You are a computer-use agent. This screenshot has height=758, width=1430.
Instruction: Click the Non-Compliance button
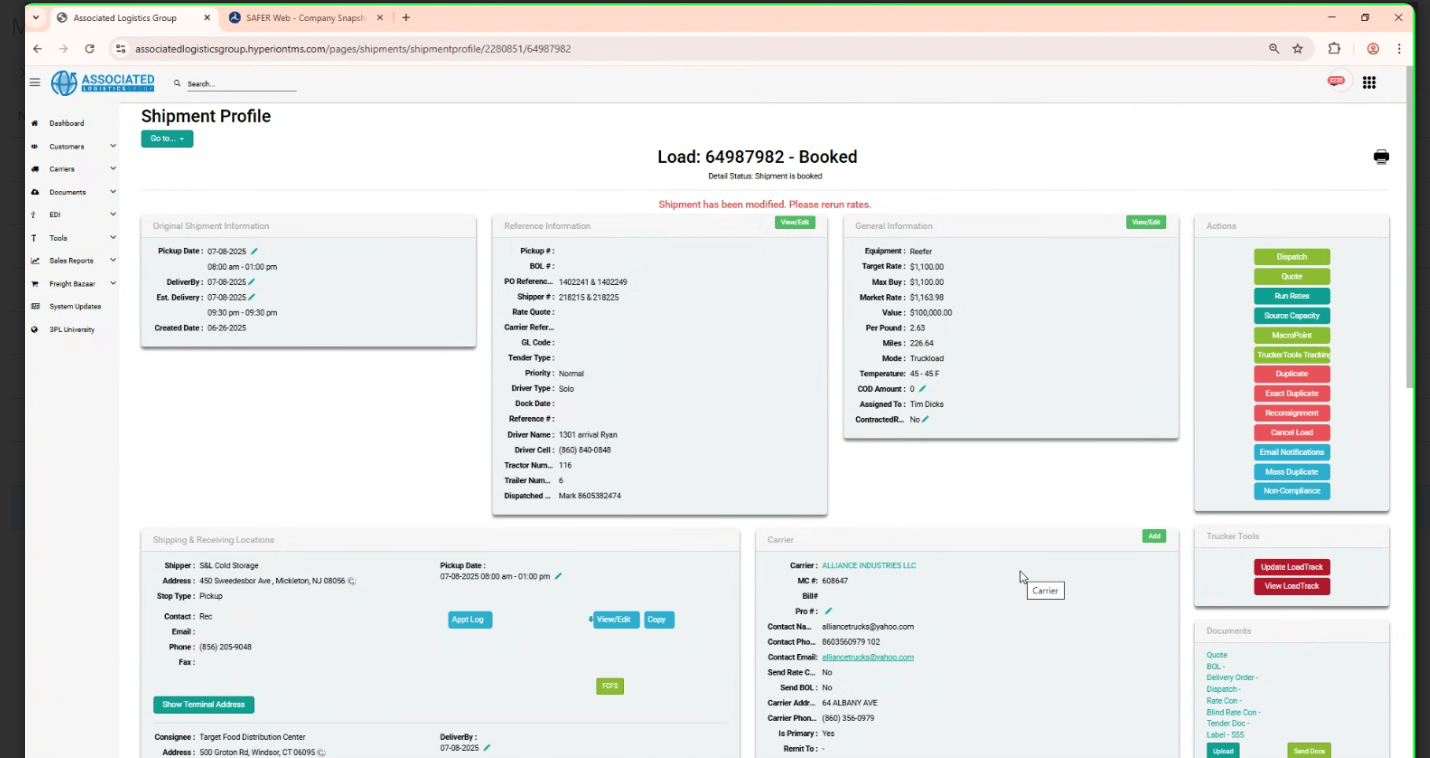1292,491
